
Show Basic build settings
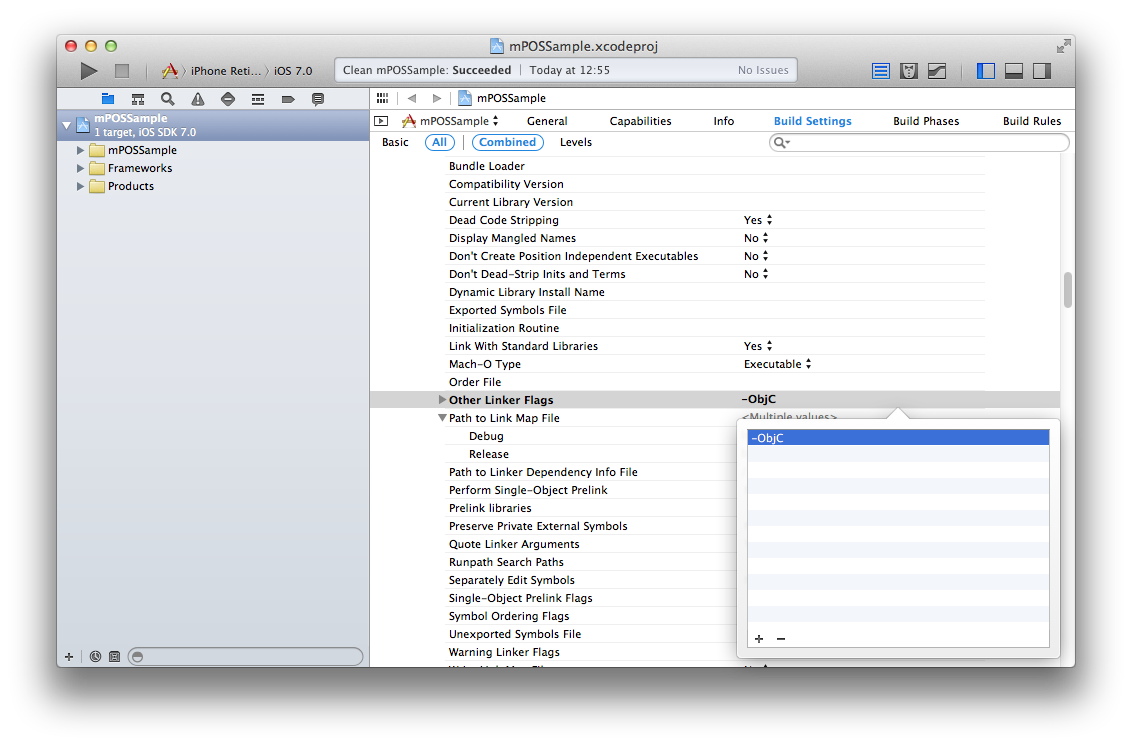(x=395, y=142)
